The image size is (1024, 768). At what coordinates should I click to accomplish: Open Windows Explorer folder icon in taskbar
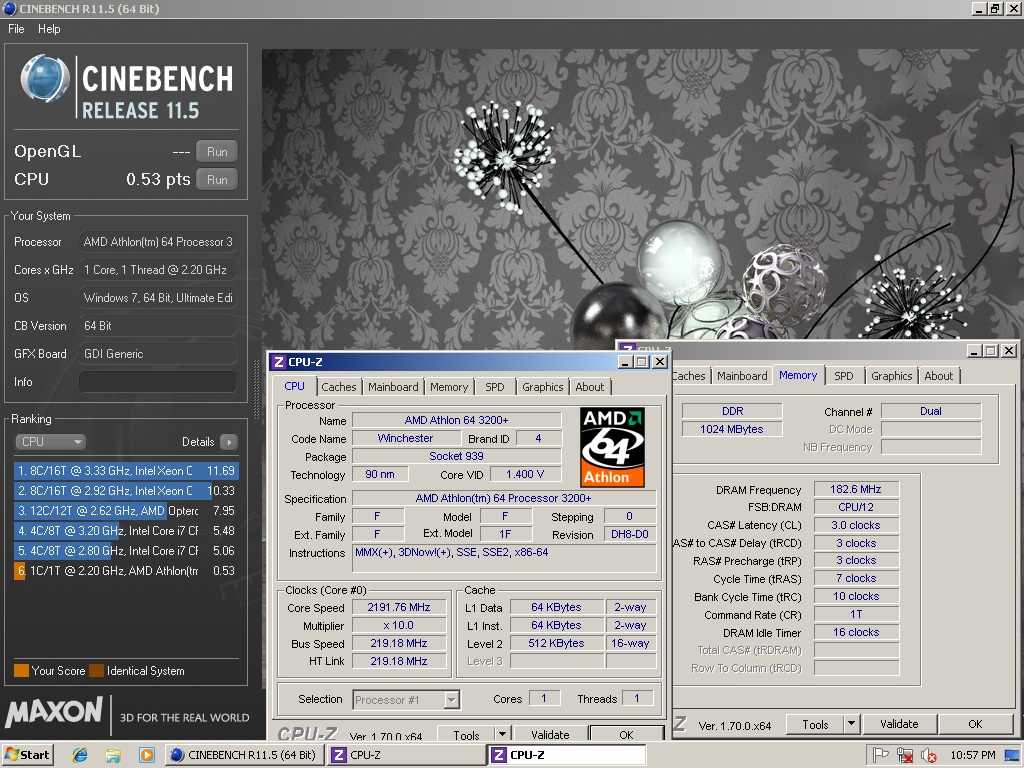coord(113,755)
